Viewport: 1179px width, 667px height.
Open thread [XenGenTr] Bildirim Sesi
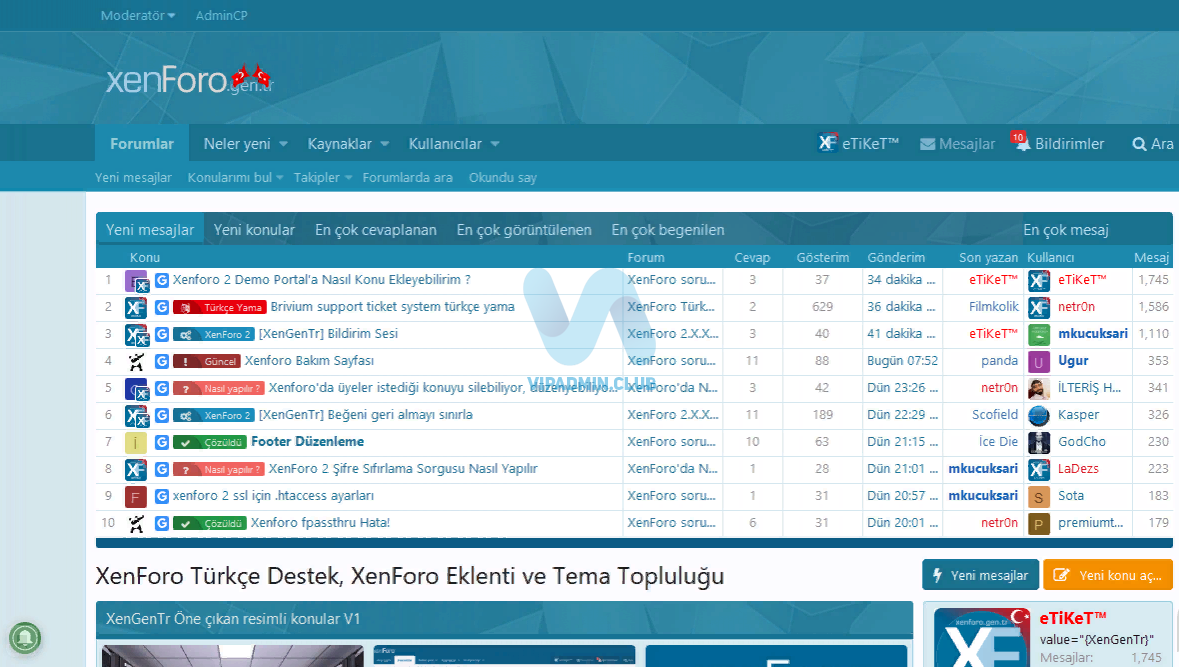(x=329, y=334)
